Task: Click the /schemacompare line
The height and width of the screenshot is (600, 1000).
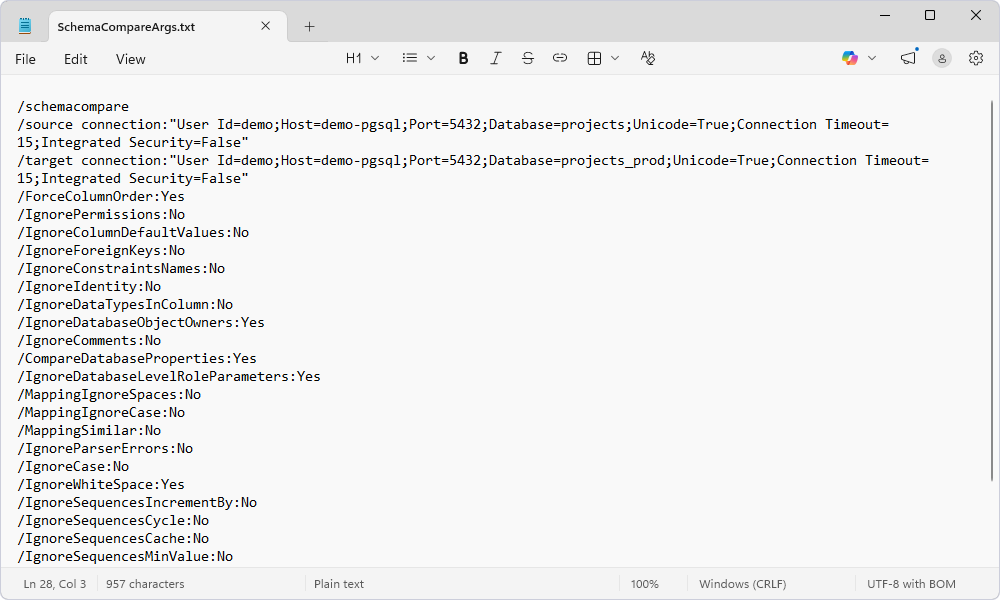Action: (73, 106)
